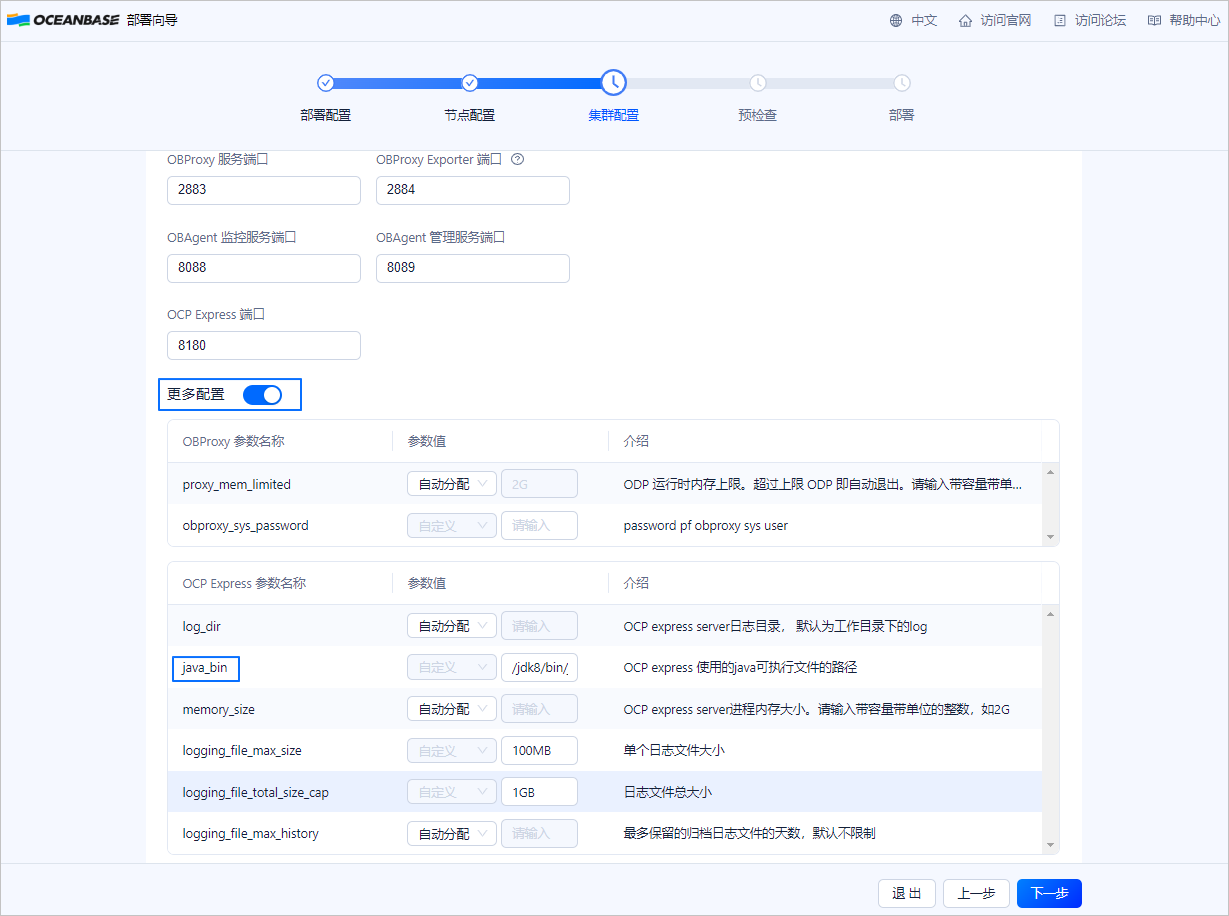Select the 部署 step label

tap(900, 115)
